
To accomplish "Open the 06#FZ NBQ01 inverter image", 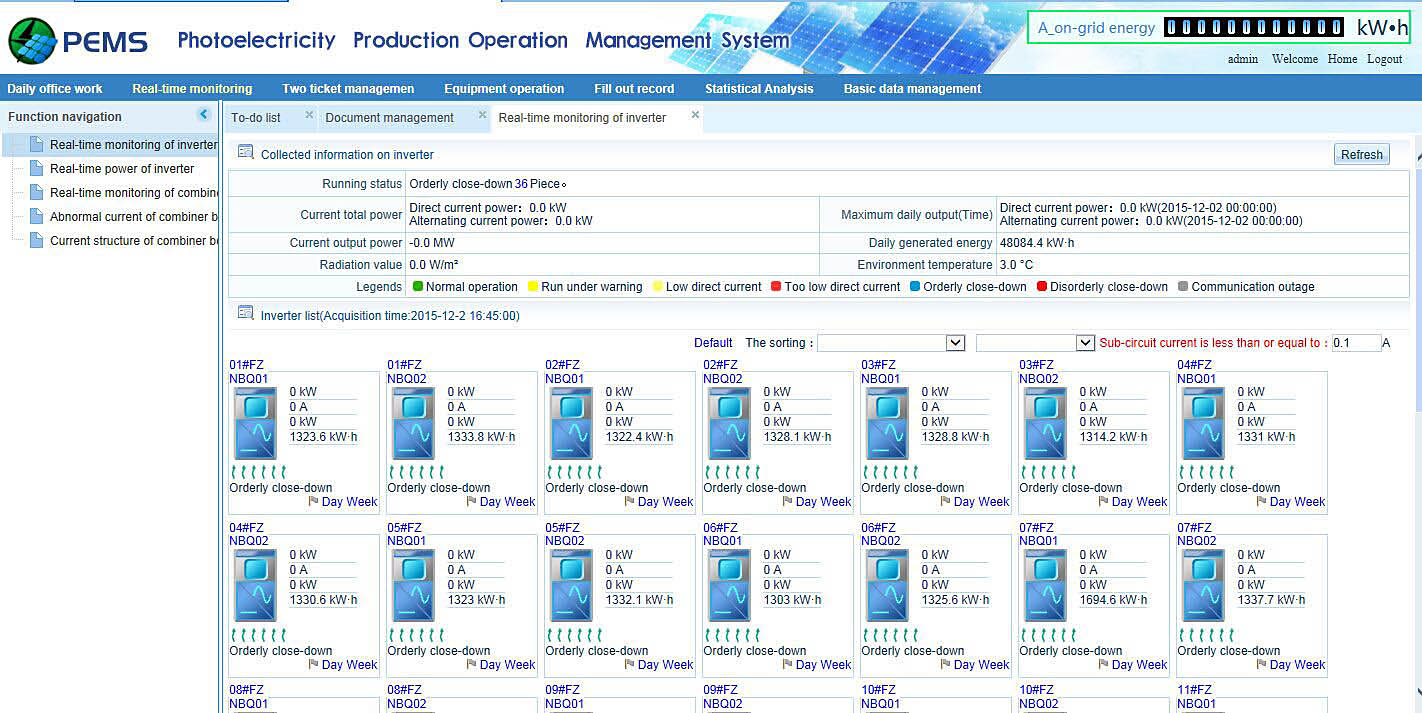I will tap(729, 586).
